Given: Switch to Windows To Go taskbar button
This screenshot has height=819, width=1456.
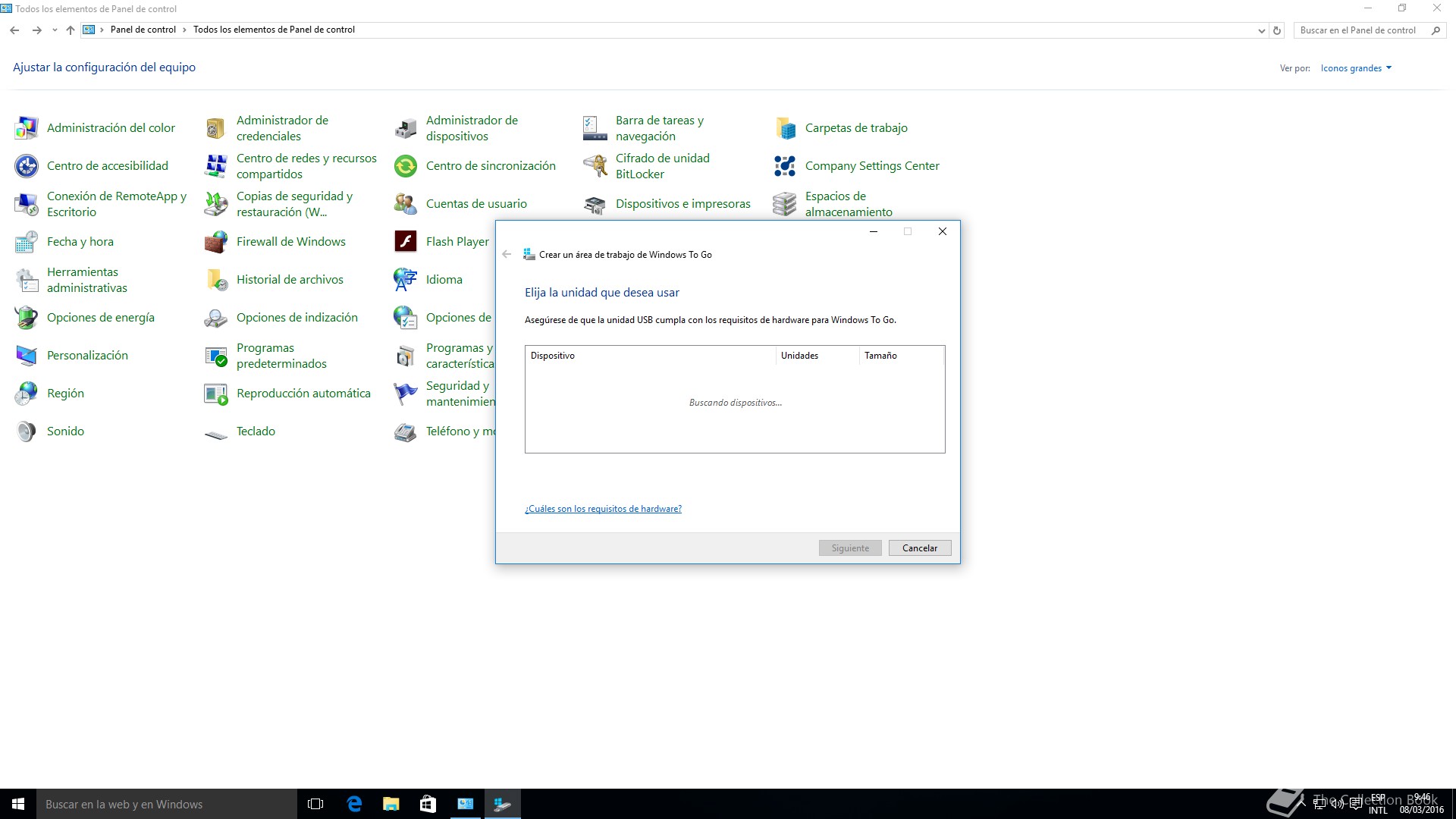Looking at the screenshot, I should coord(502,804).
